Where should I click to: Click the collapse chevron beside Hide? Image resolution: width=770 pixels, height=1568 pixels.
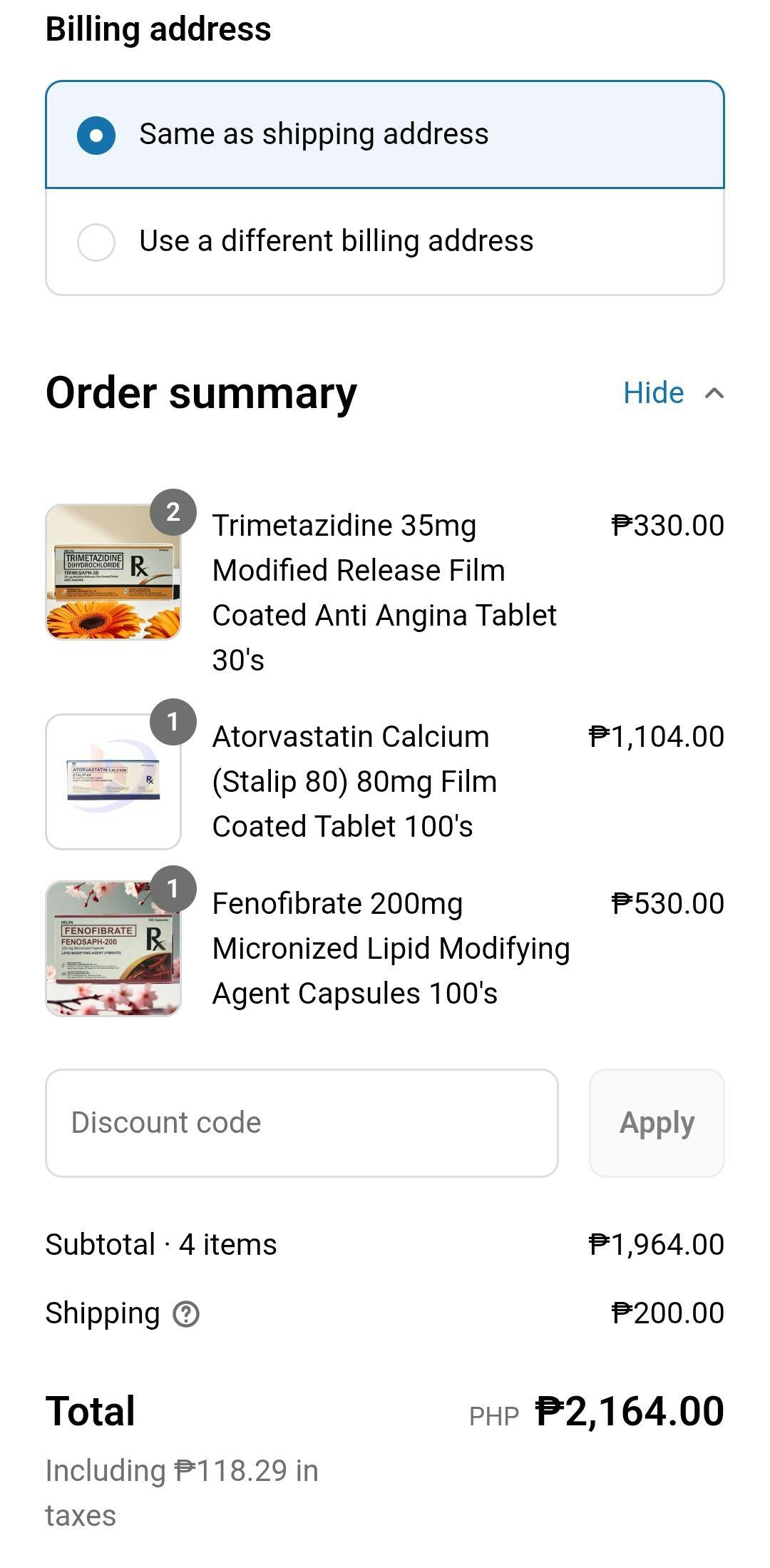[x=714, y=393]
